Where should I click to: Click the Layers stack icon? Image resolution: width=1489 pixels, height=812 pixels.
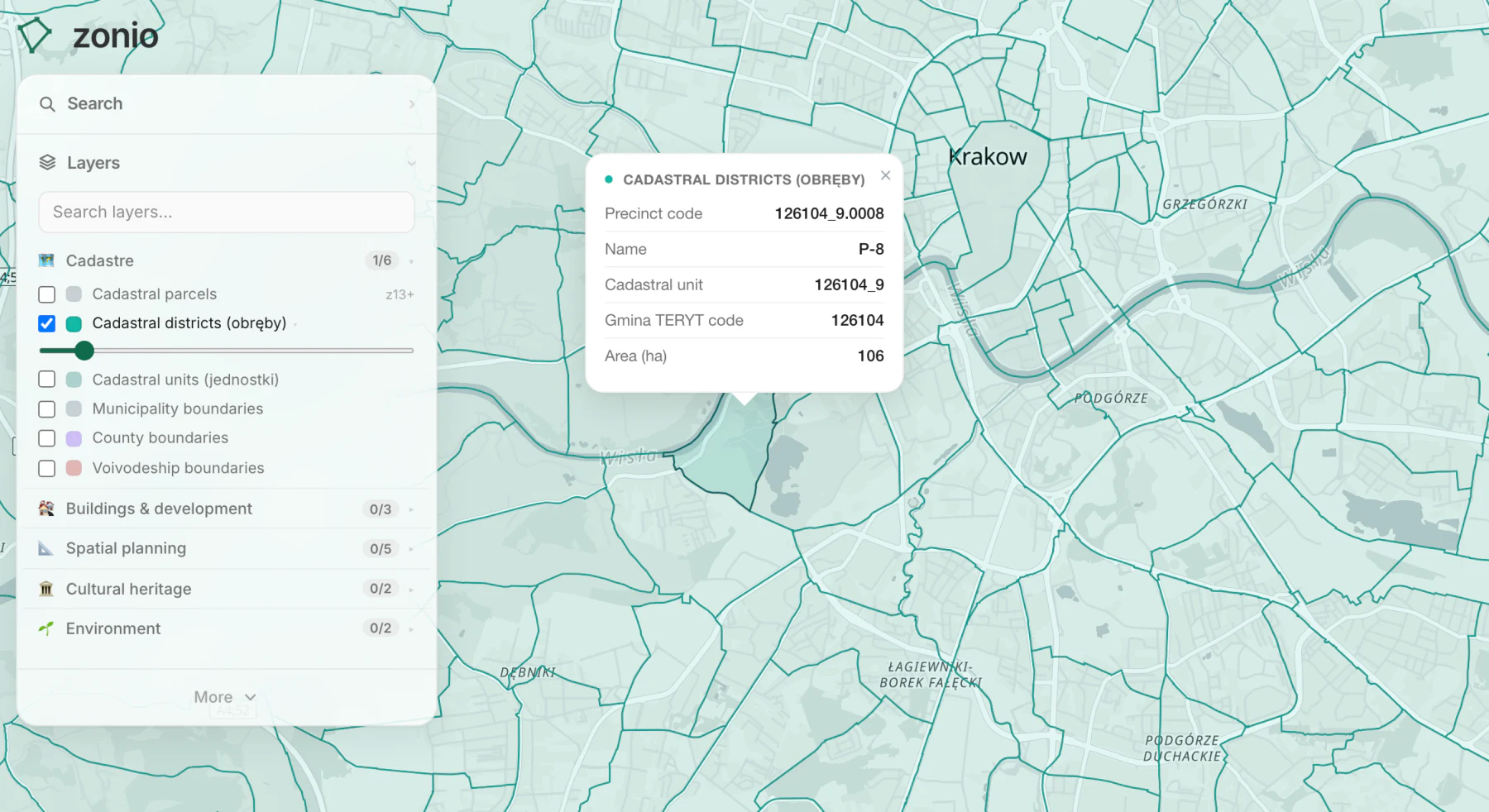tap(47, 163)
